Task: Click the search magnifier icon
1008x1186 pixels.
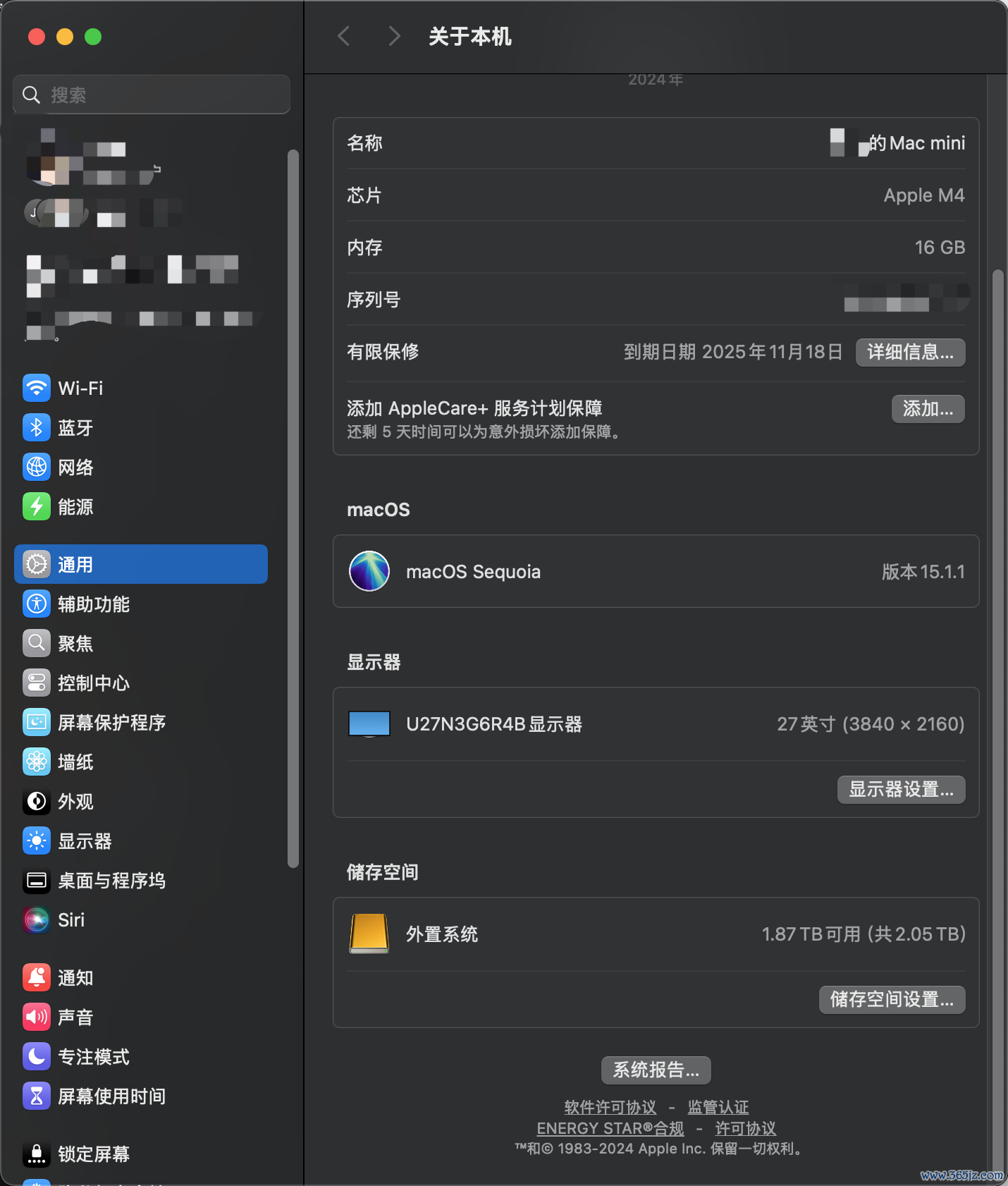Action: (31, 94)
